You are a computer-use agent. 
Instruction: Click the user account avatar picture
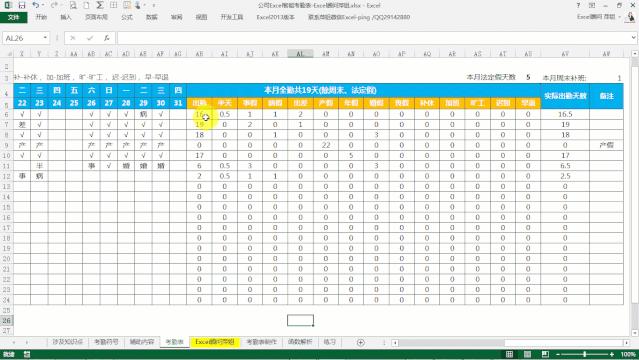coord(631,17)
